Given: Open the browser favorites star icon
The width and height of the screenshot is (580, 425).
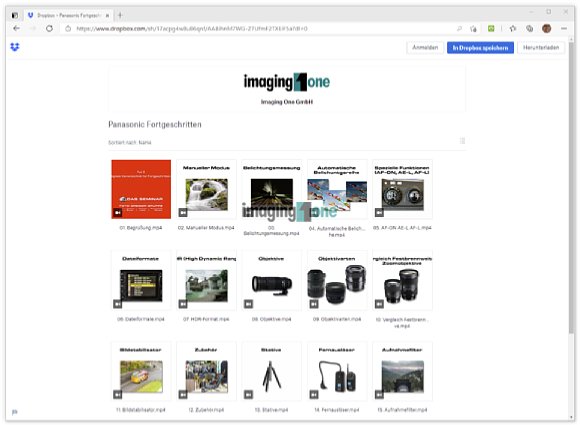Looking at the screenshot, I should pos(513,28).
